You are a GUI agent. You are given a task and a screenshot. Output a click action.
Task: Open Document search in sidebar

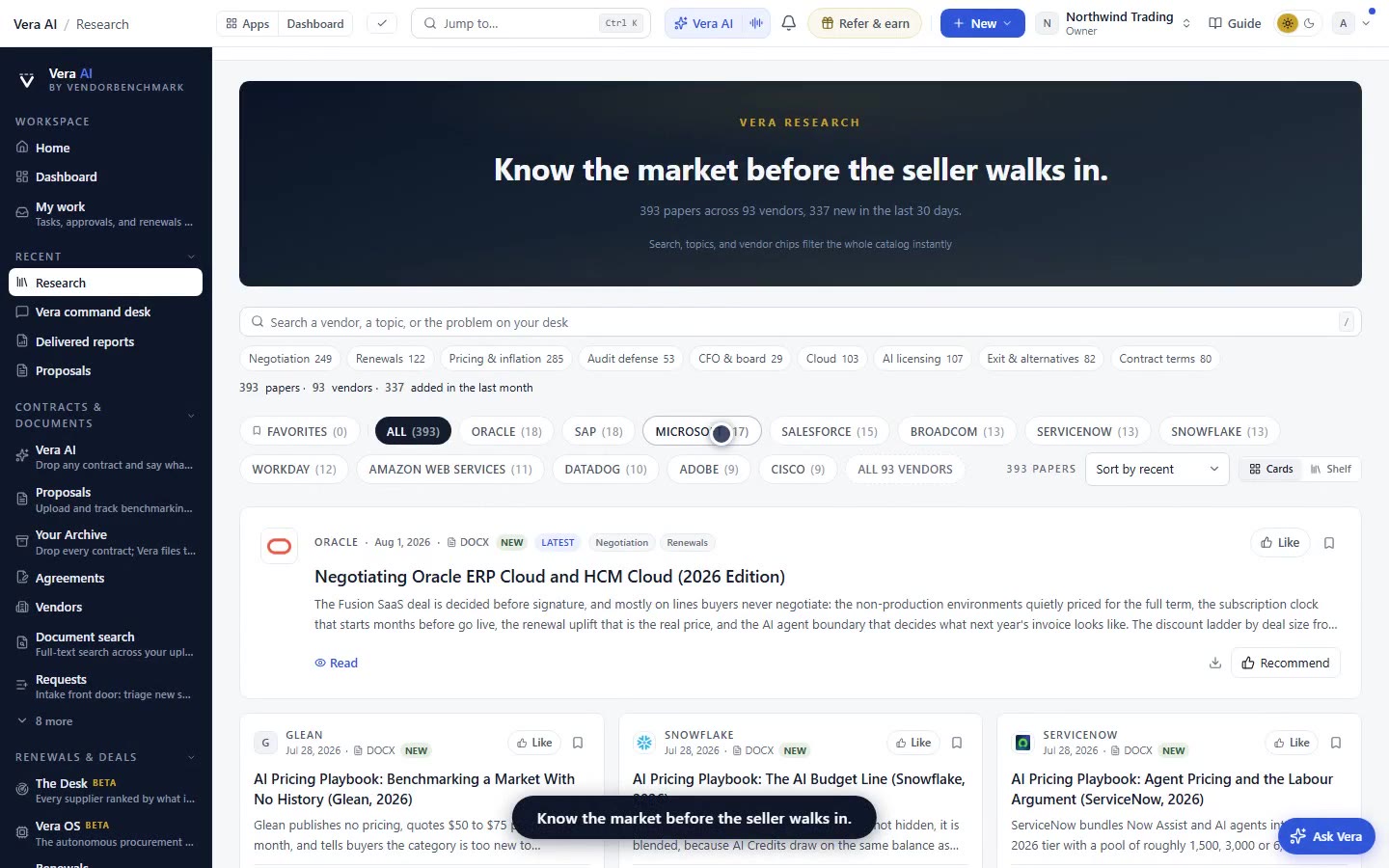coord(106,644)
